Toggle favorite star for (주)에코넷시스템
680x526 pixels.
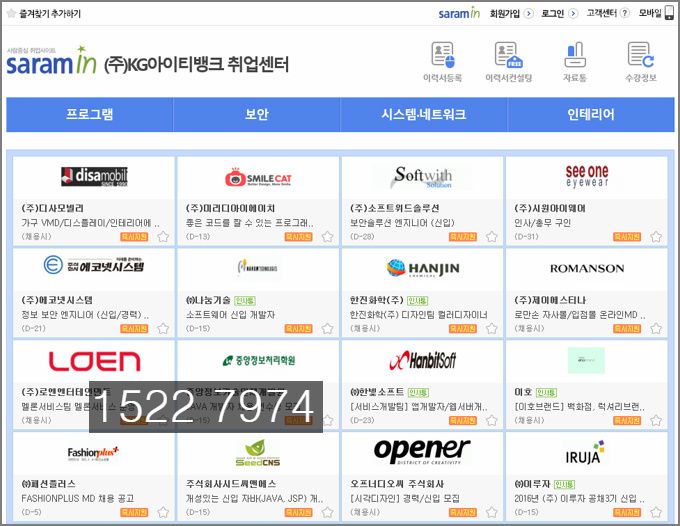pos(163,329)
